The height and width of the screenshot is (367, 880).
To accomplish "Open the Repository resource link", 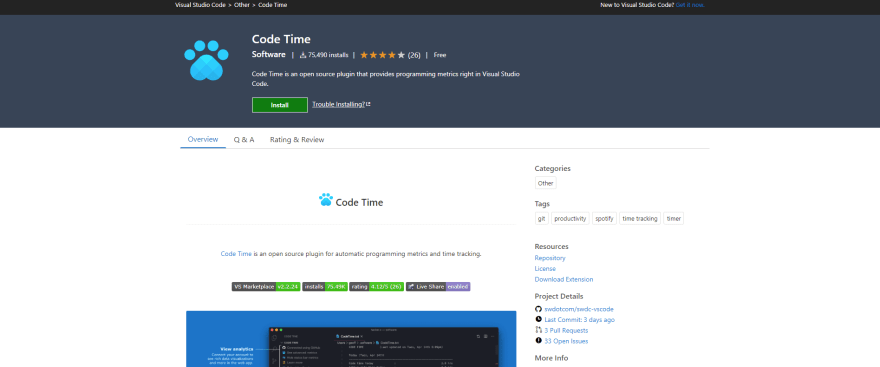I will click(x=550, y=258).
